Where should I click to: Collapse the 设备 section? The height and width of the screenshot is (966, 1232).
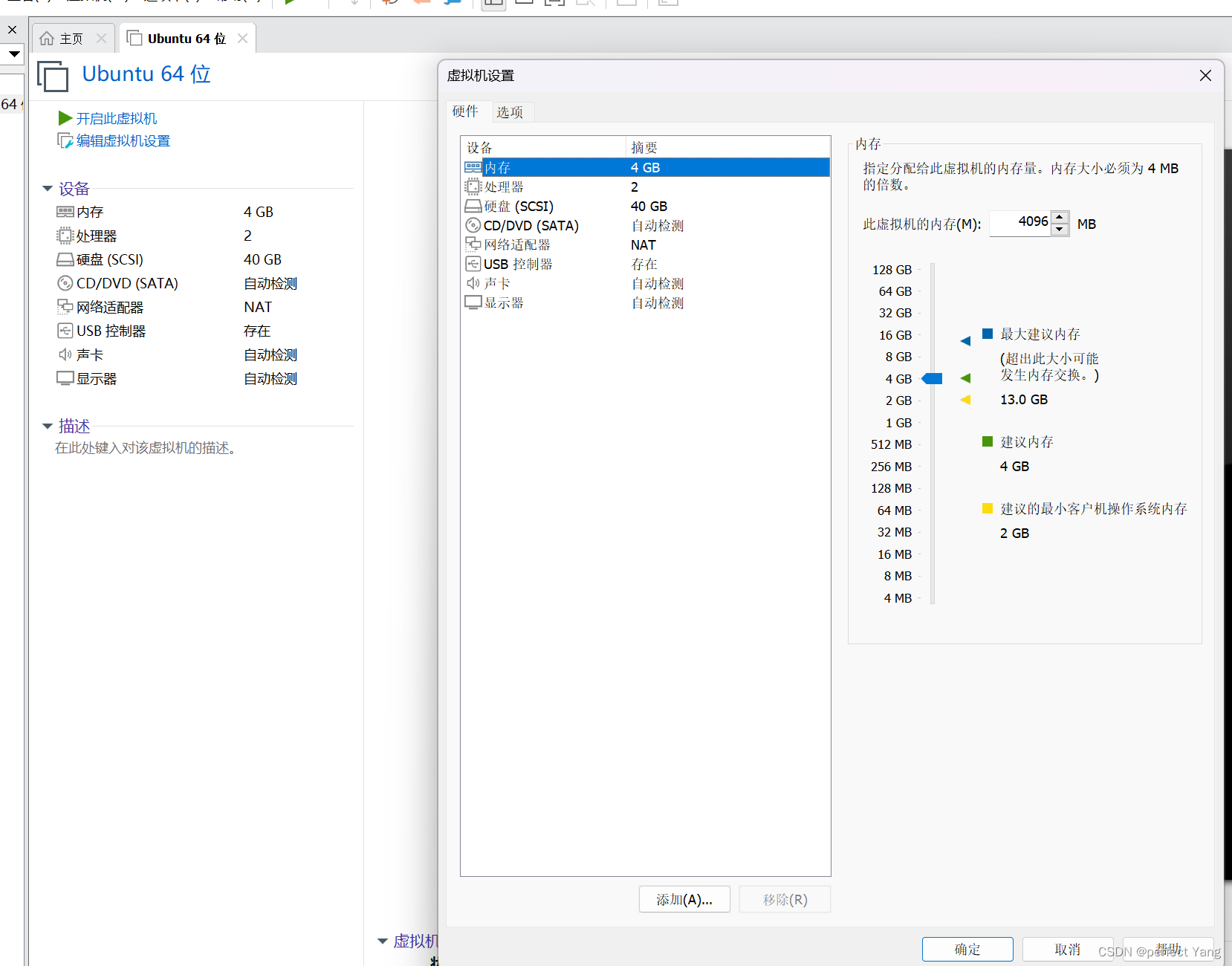[x=48, y=189]
